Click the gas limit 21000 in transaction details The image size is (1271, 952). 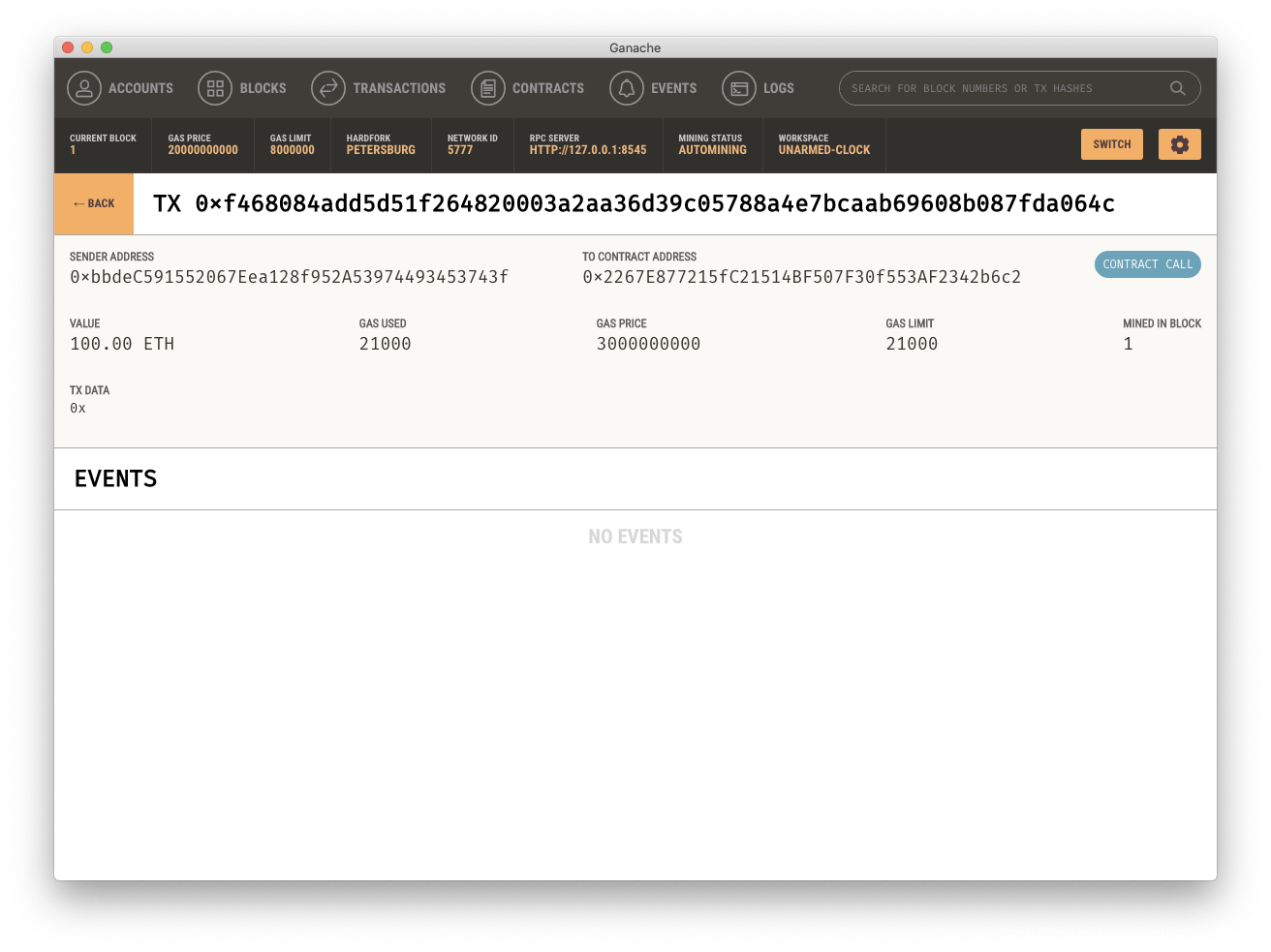[912, 344]
